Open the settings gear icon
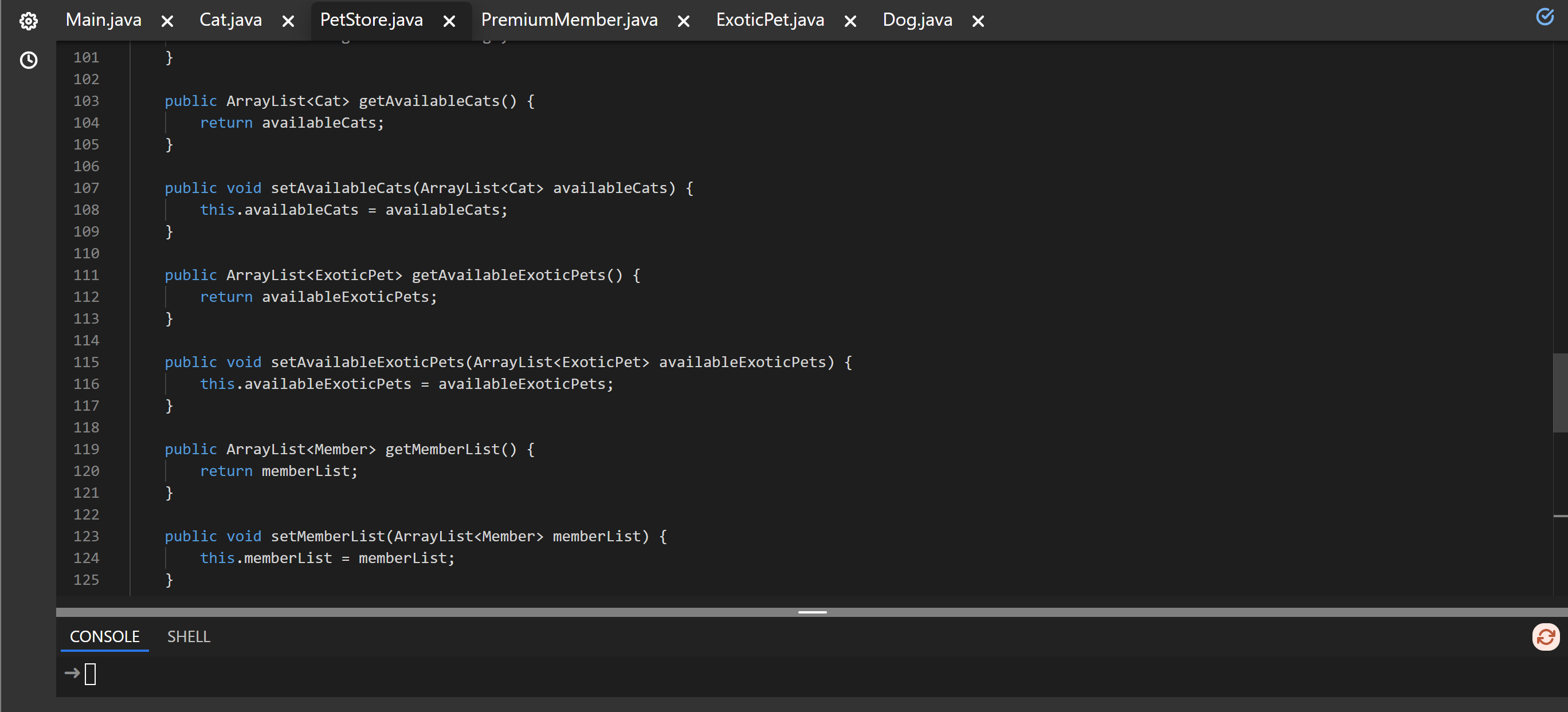Screen dimensions: 1568x712 tap(28, 21)
